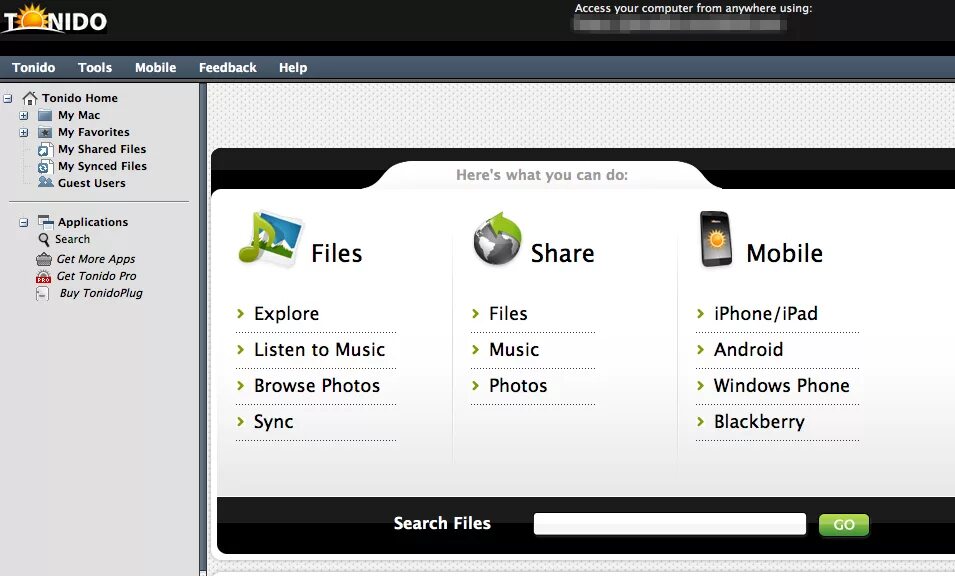
Task: Collapse the Applications tree node
Action: (24, 222)
